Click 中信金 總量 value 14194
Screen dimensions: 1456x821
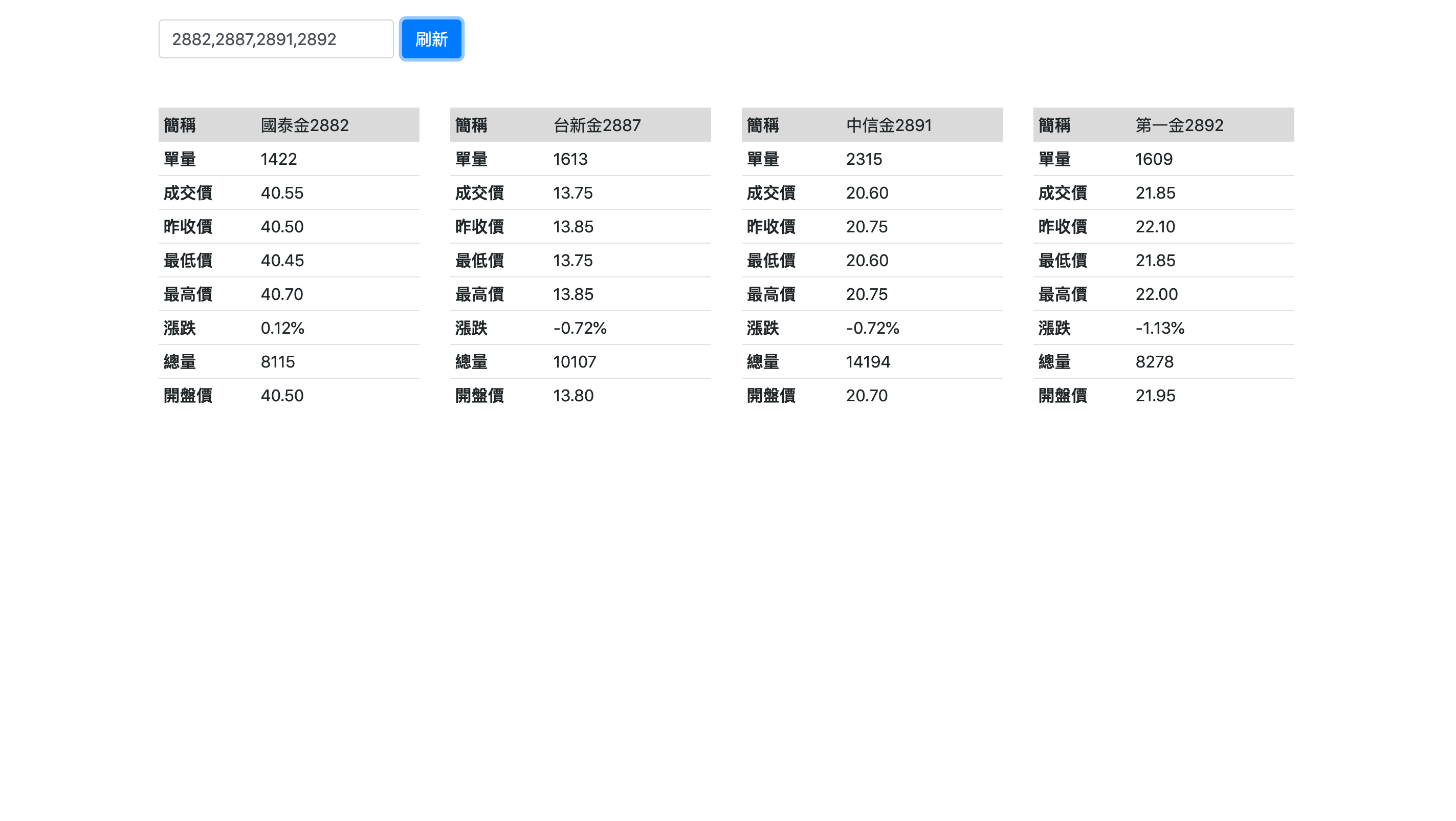tap(868, 362)
